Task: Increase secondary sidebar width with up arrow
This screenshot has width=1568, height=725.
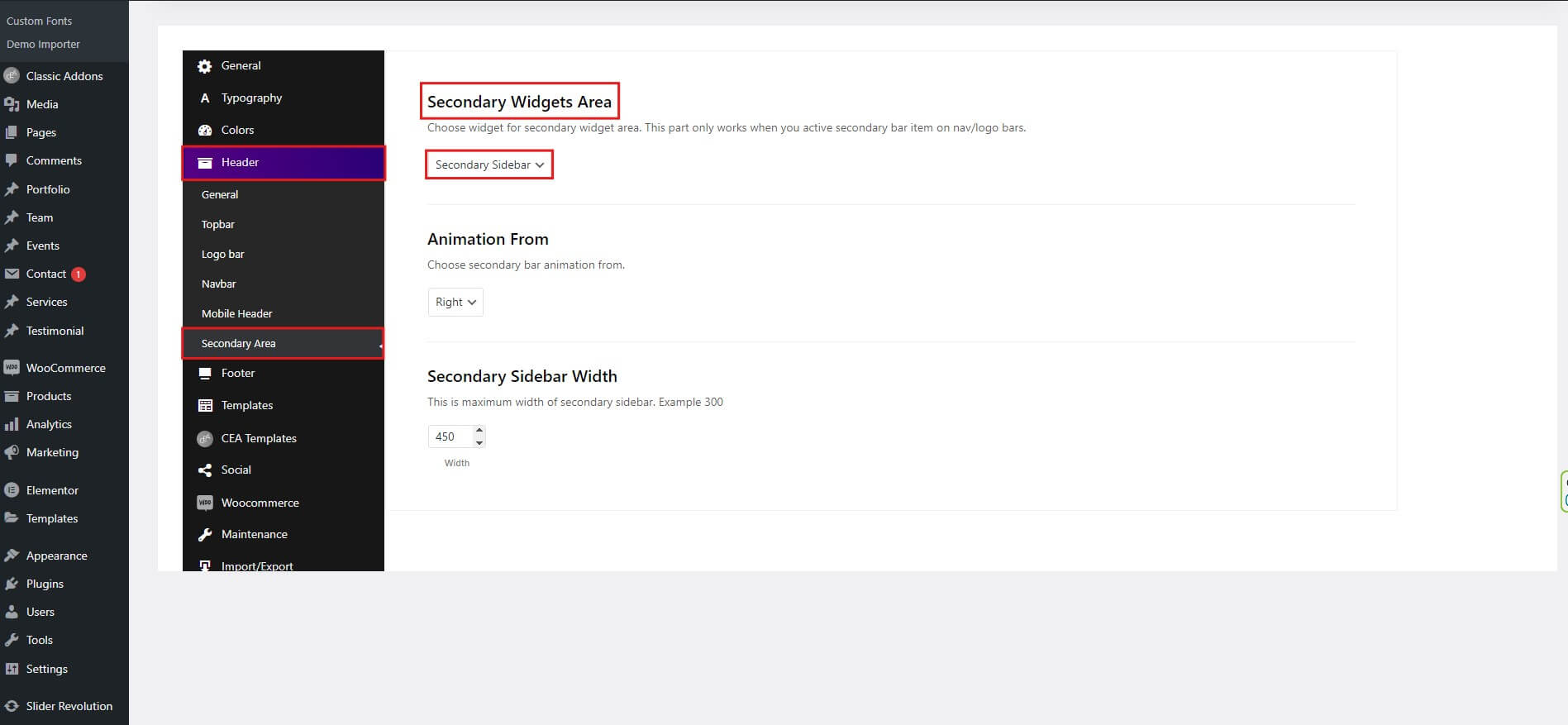Action: tap(479, 431)
